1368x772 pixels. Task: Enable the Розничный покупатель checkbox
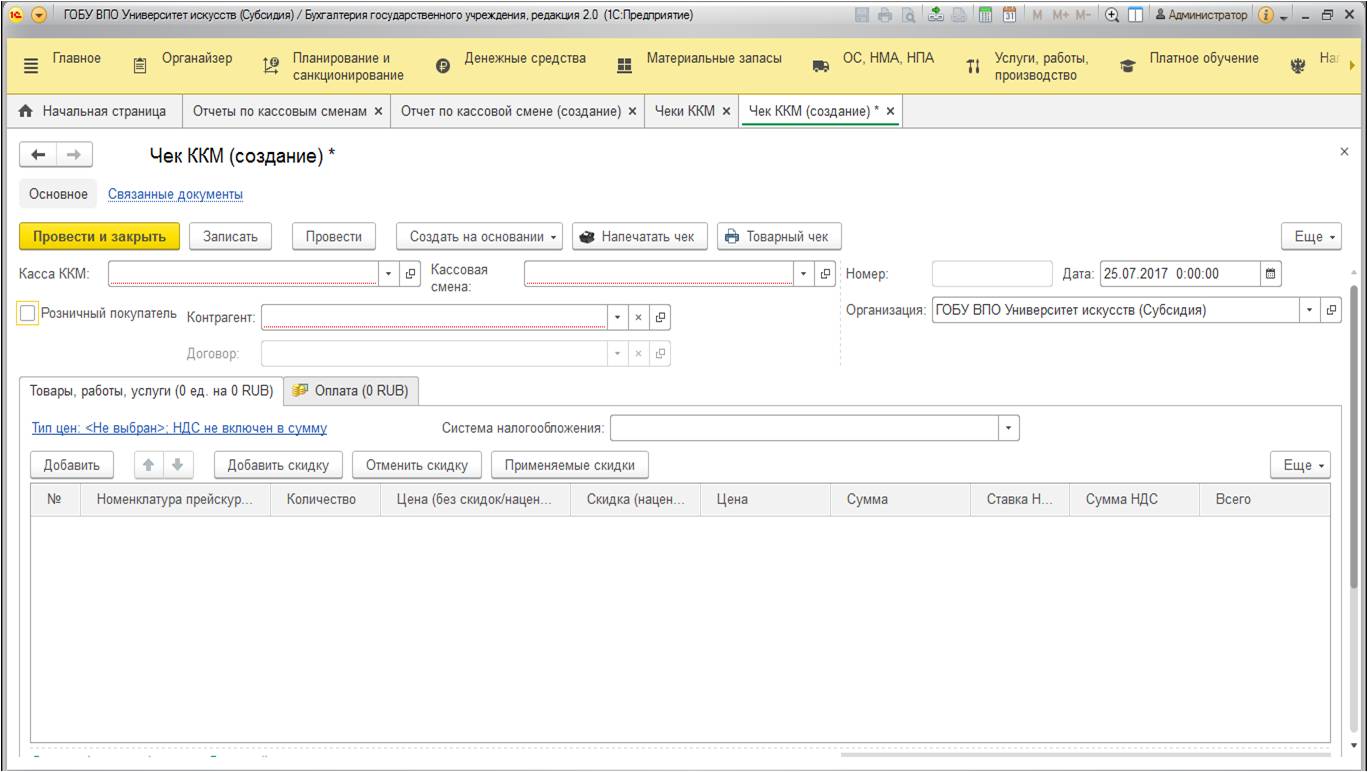(28, 313)
